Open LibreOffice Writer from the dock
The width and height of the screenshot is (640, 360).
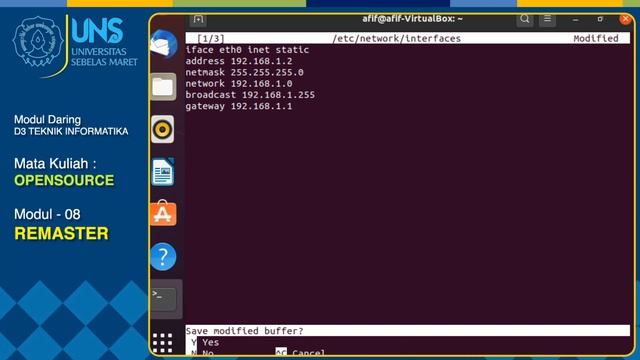(x=163, y=172)
